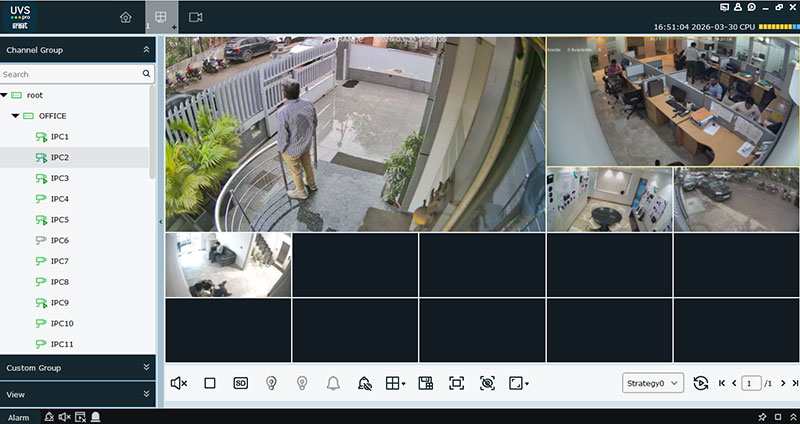This screenshot has width=800, height=424.
Task: Select camera IPC2 in the tree
Action: [59, 158]
